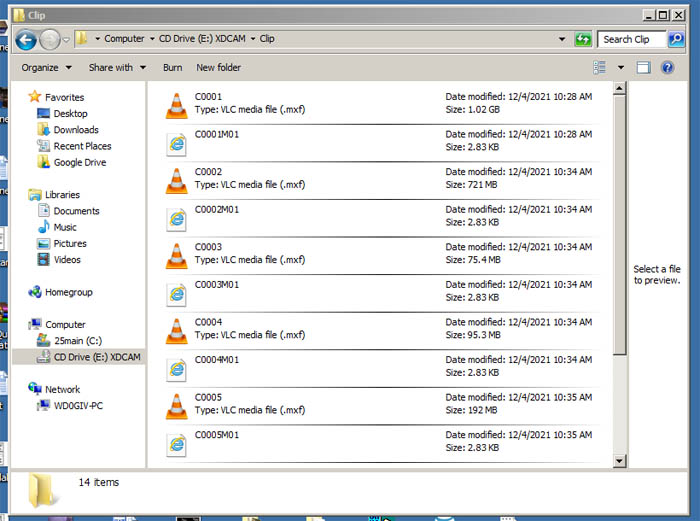The image size is (700, 521).
Task: Click the Burn toolbar button
Action: 172,68
